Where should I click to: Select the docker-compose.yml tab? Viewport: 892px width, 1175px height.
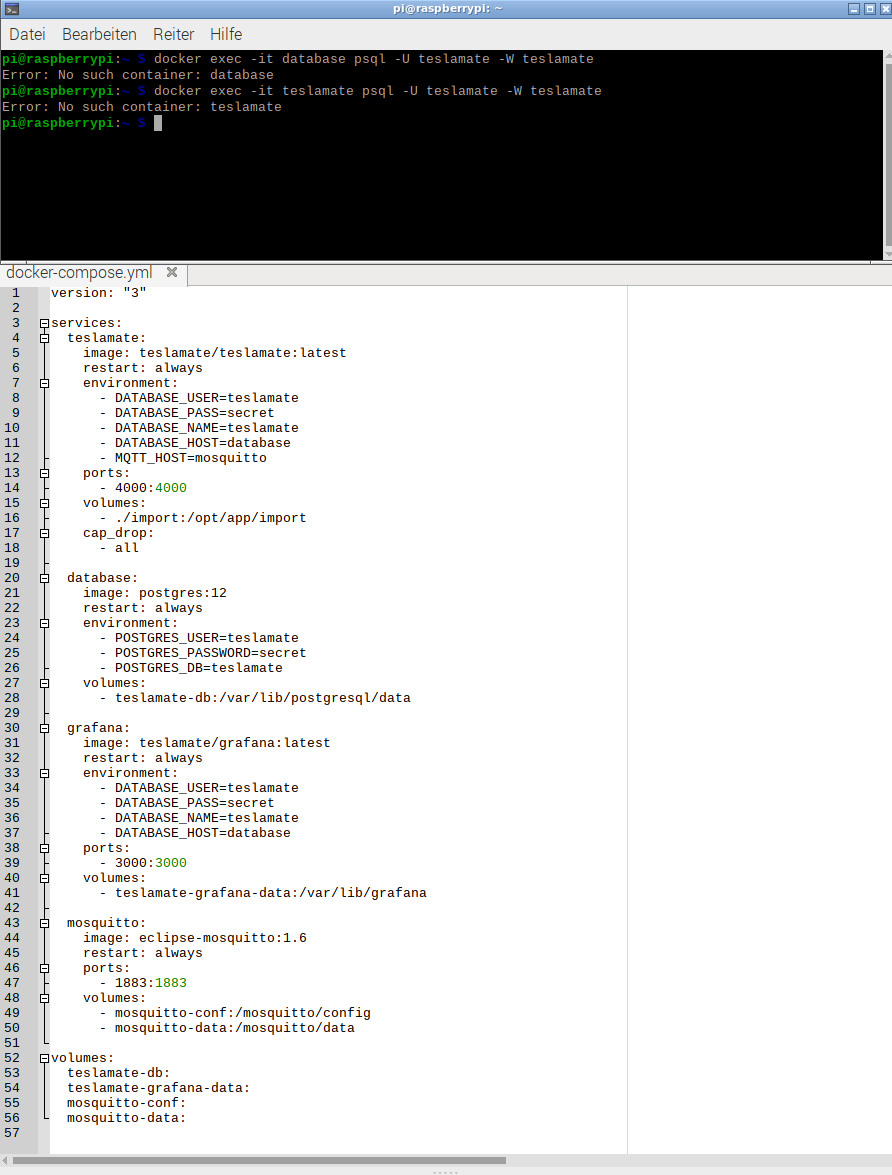[79, 273]
